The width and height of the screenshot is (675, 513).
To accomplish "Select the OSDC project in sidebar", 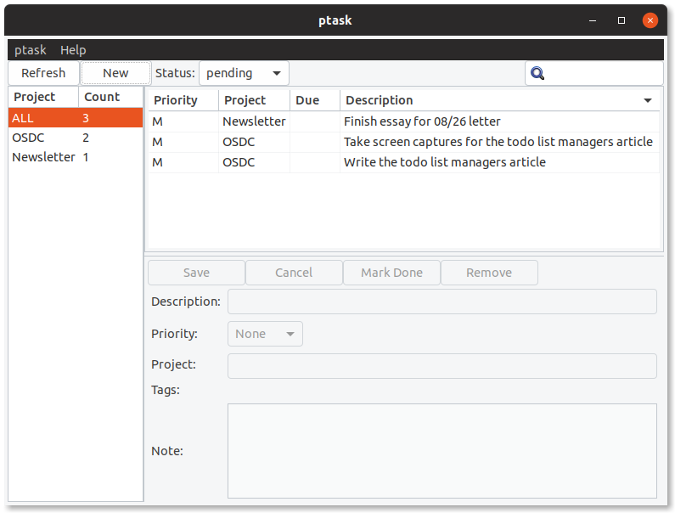I will (x=28, y=138).
